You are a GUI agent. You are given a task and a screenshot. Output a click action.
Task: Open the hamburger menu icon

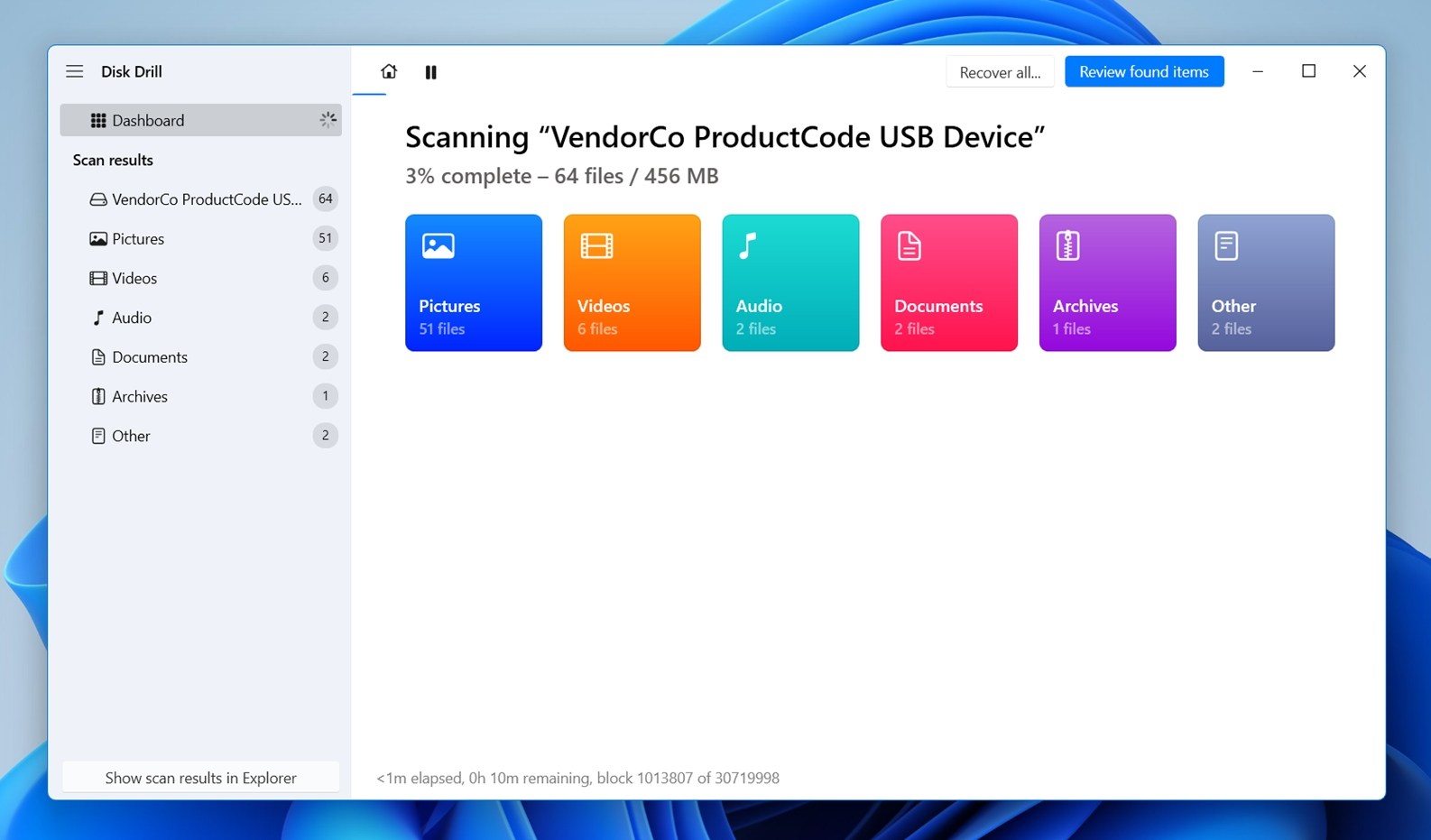[x=75, y=71]
